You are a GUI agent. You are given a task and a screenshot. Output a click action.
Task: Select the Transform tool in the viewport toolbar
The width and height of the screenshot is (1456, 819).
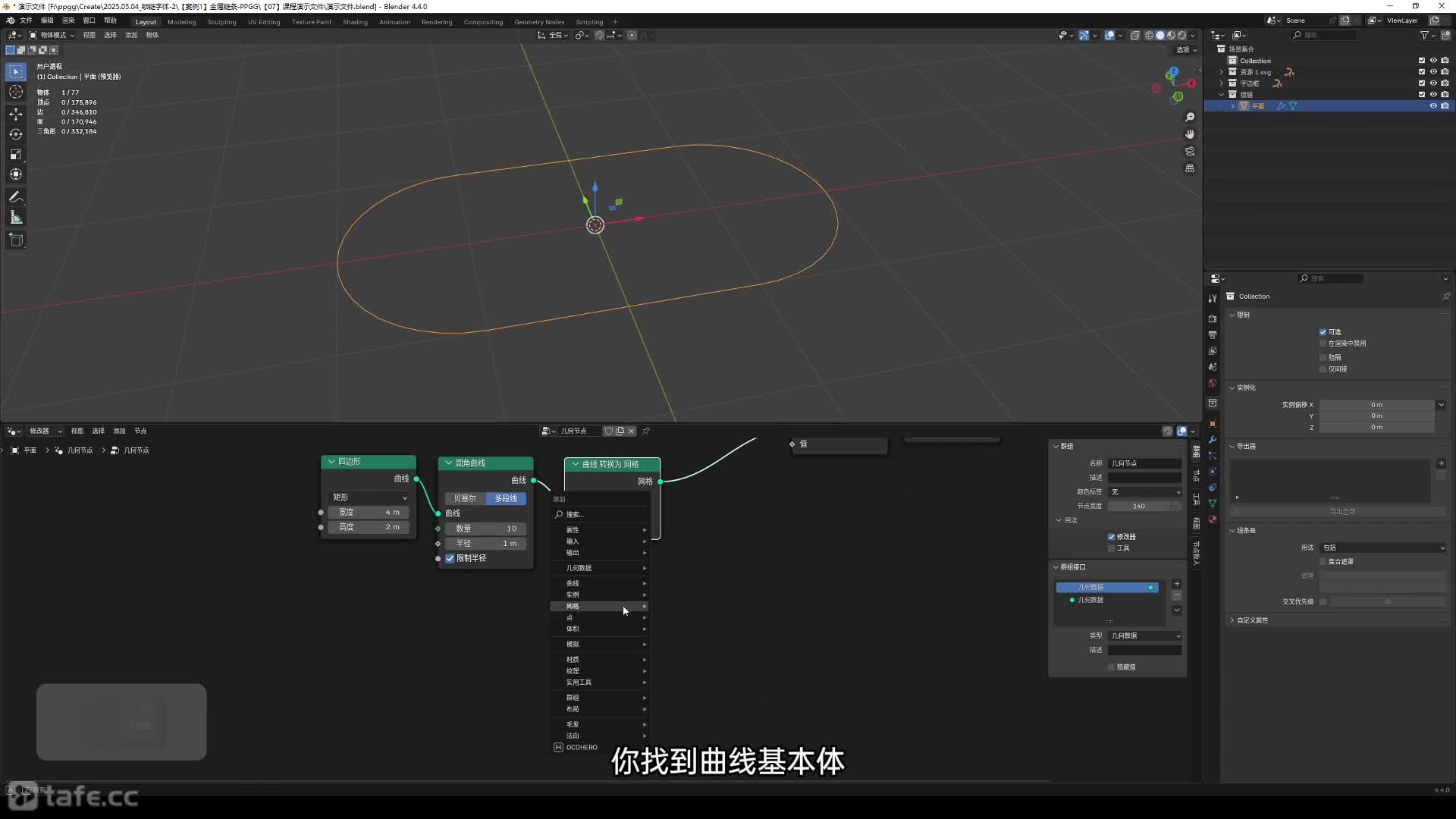point(16,175)
